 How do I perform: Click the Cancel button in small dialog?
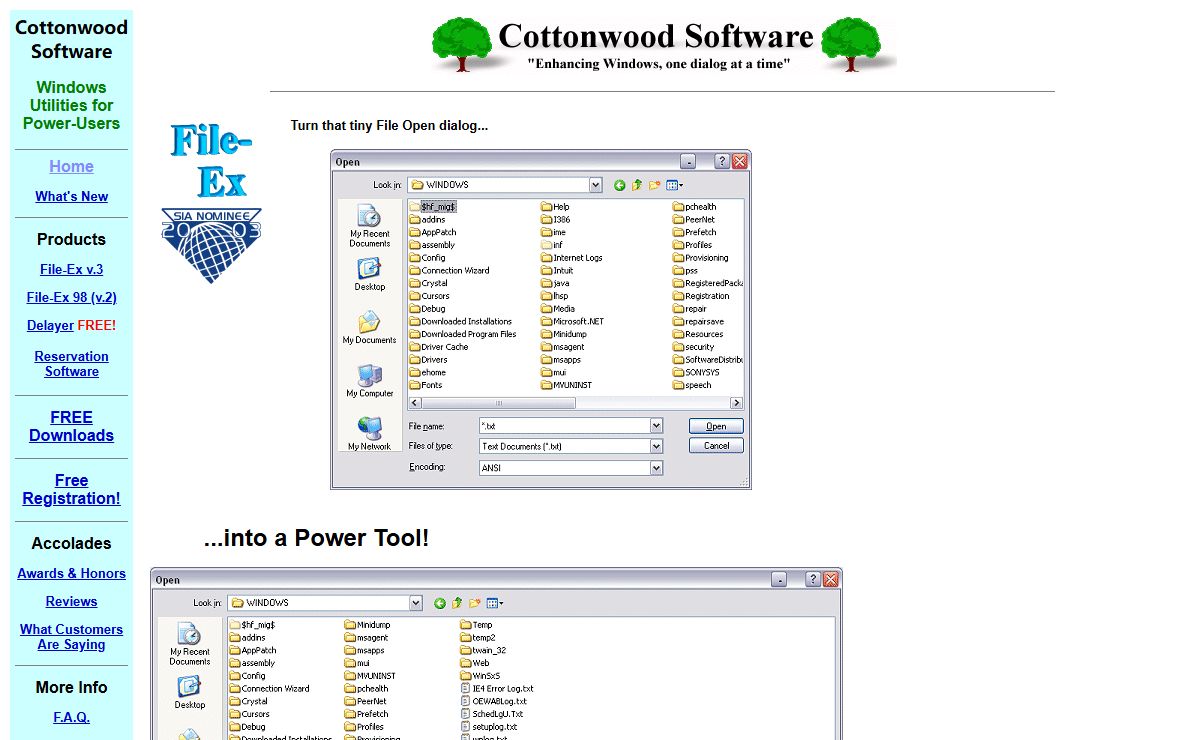pos(716,446)
